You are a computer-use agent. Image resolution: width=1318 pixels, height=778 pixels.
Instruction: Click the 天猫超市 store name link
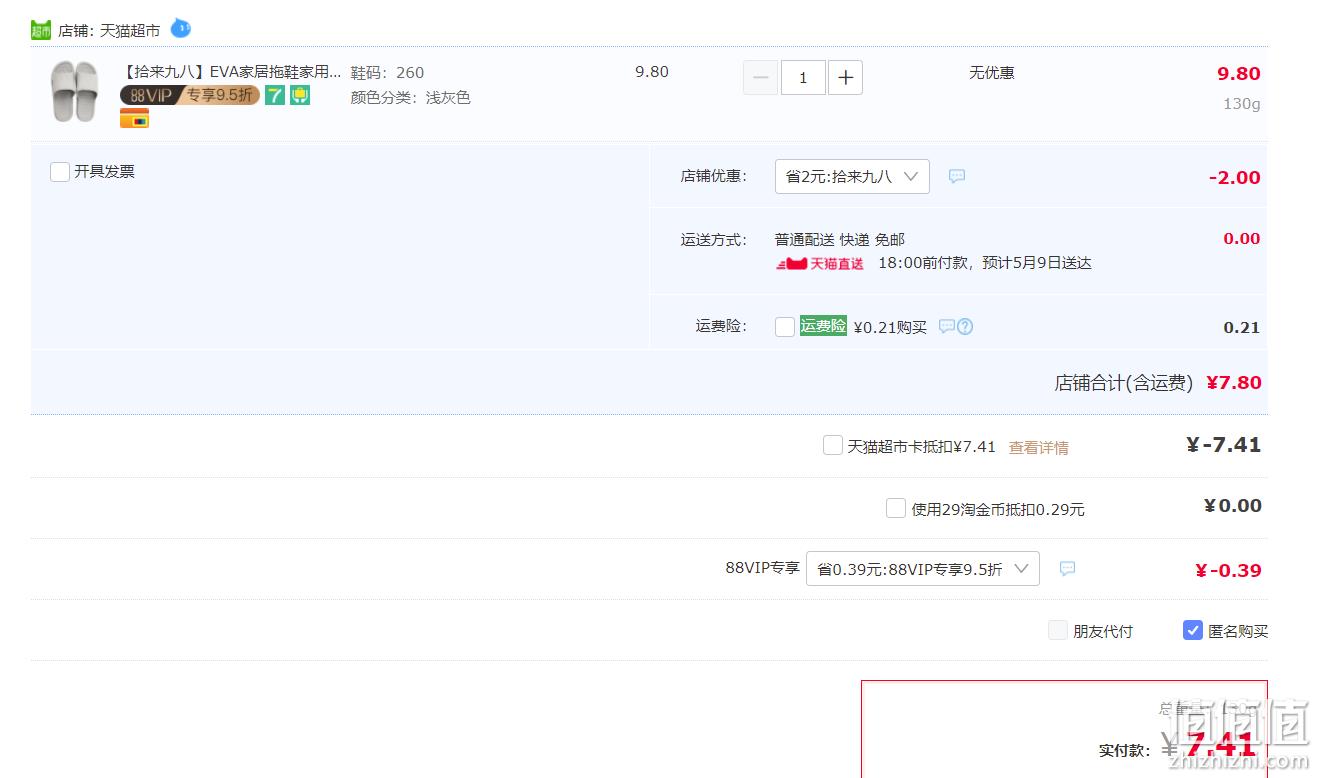coord(130,30)
